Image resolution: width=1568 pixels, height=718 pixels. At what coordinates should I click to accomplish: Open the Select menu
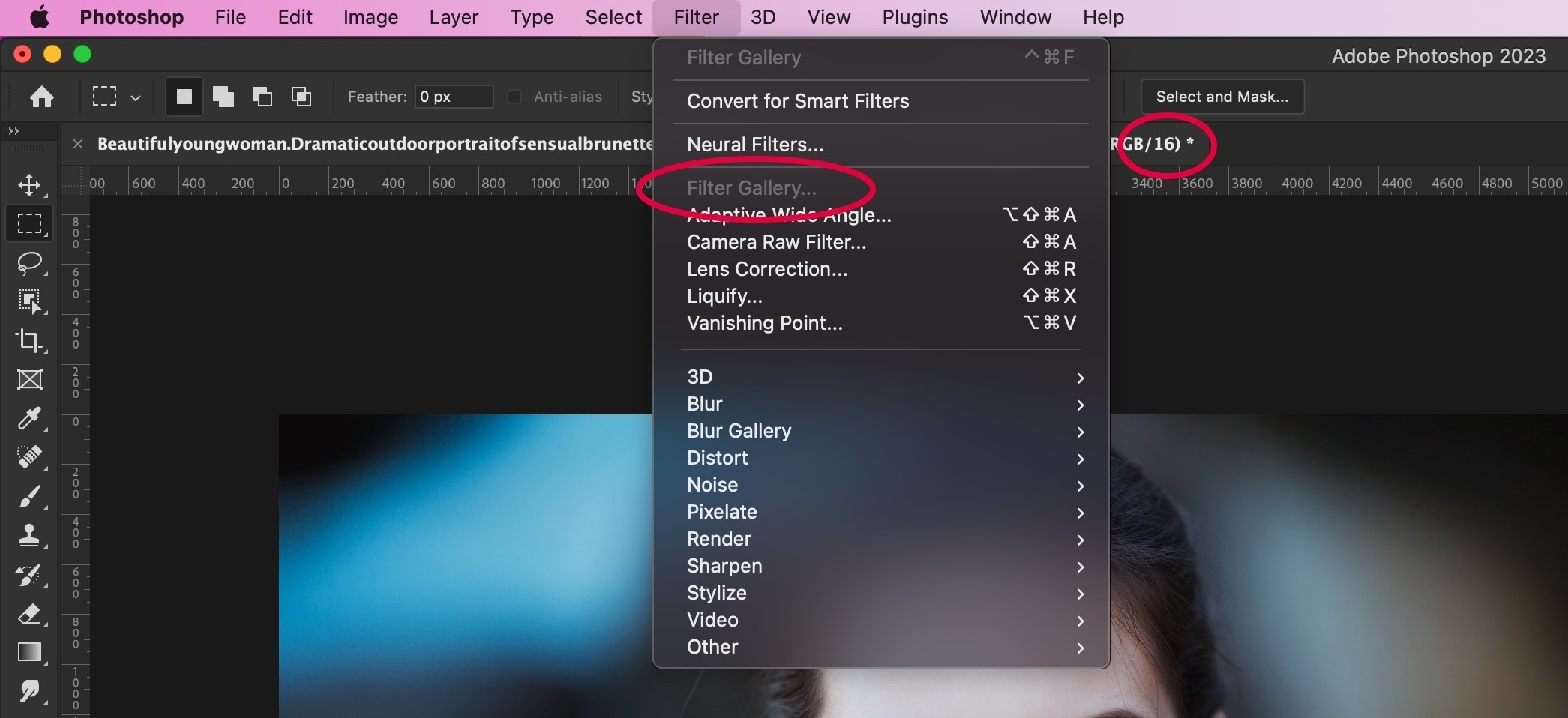point(613,17)
